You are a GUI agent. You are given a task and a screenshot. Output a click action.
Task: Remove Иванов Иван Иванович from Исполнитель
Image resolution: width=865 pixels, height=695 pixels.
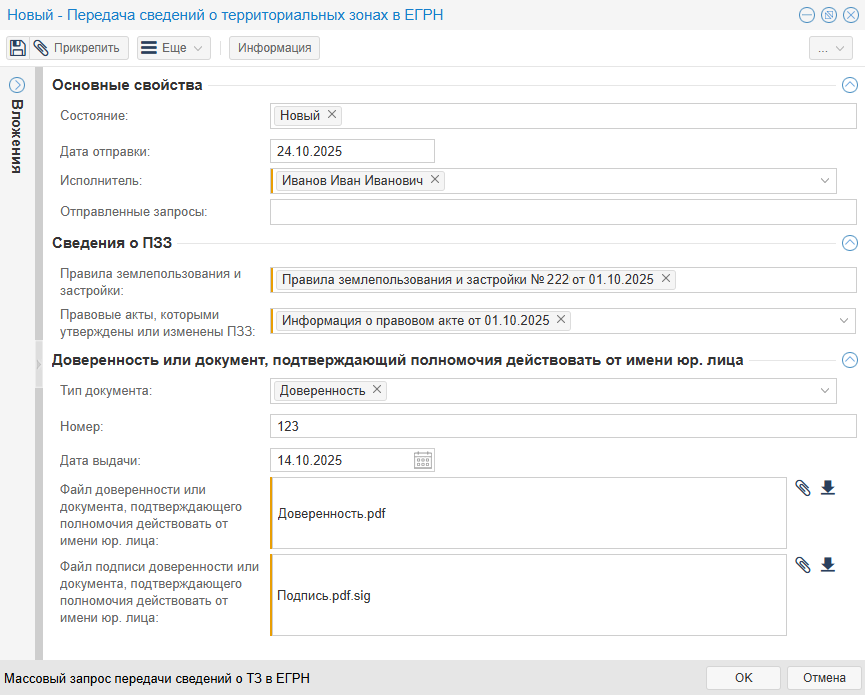tap(435, 180)
